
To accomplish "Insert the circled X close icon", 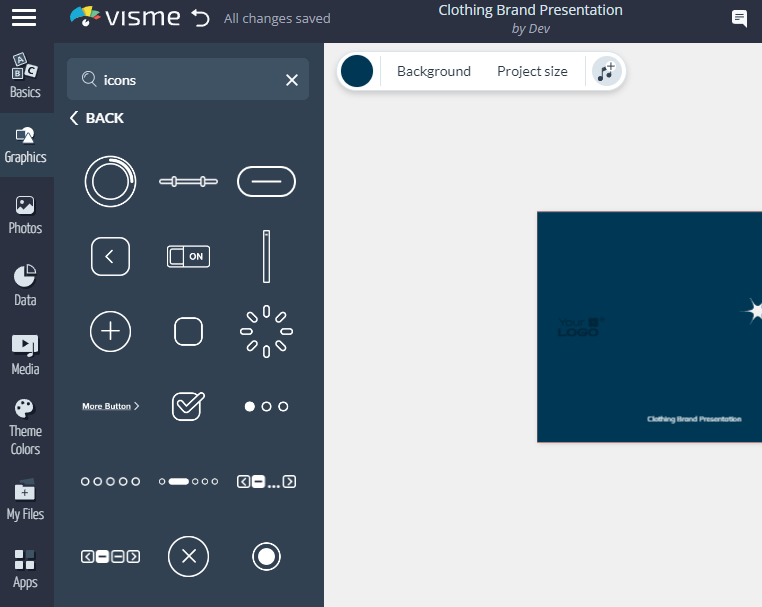I will (189, 556).
